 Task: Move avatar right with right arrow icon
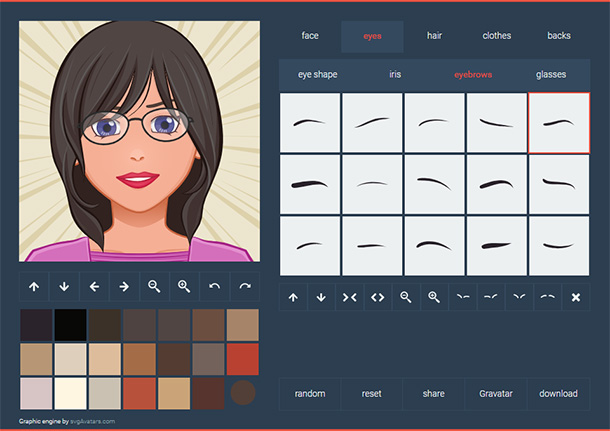(x=124, y=287)
